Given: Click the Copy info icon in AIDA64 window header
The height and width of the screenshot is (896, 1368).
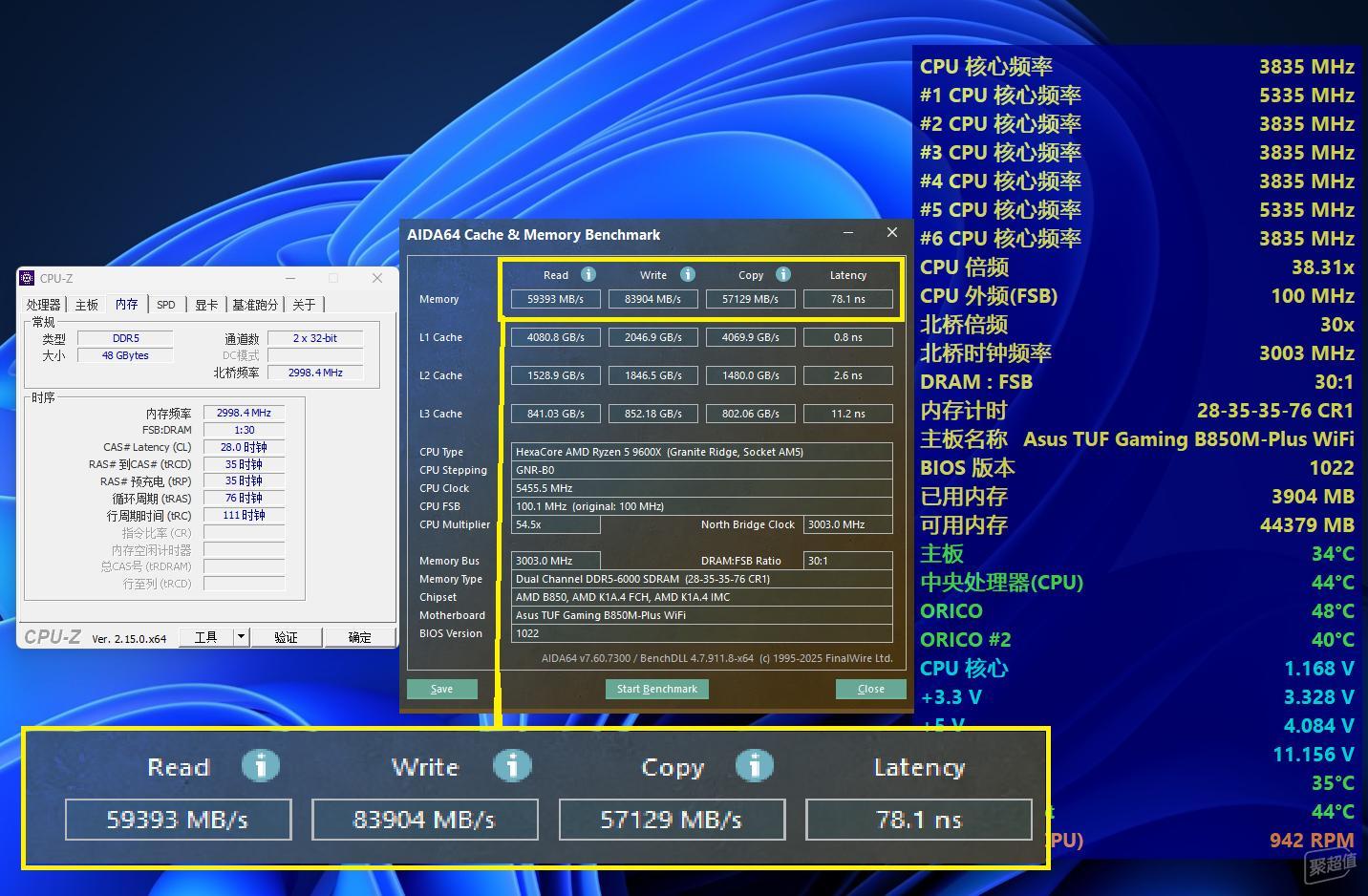Looking at the screenshot, I should [783, 274].
